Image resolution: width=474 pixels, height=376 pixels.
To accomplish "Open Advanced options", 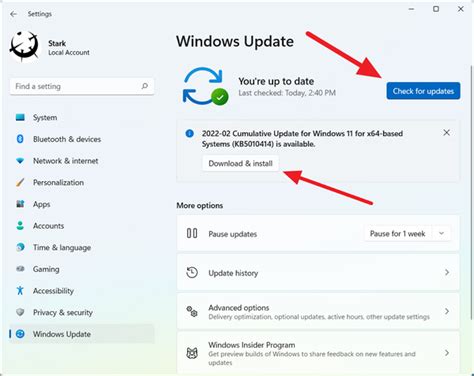I will [x=318, y=311].
